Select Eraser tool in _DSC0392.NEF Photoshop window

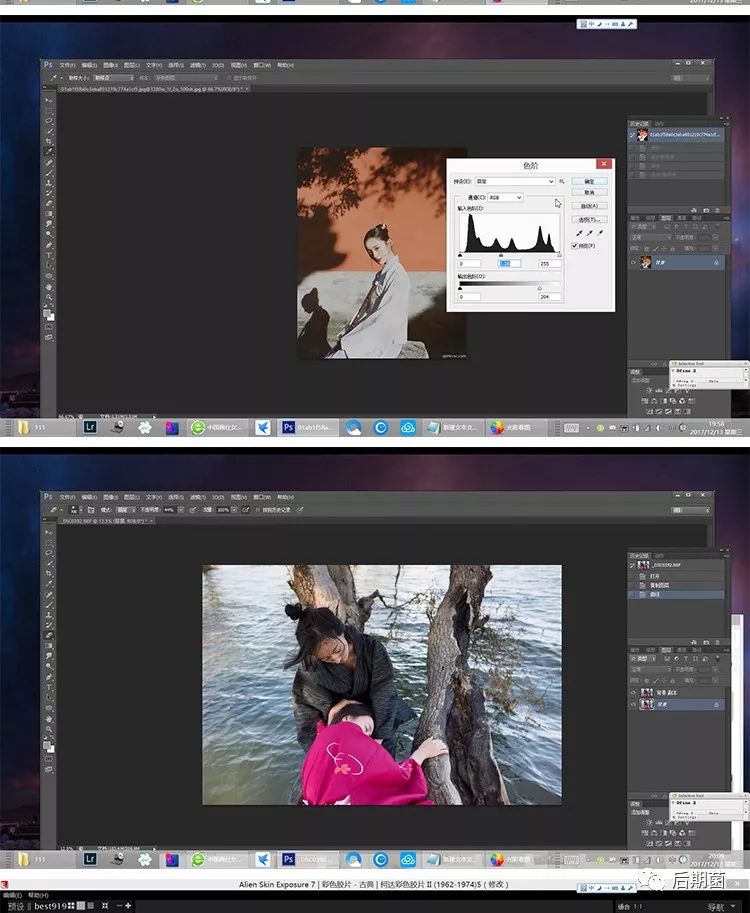tap(49, 633)
